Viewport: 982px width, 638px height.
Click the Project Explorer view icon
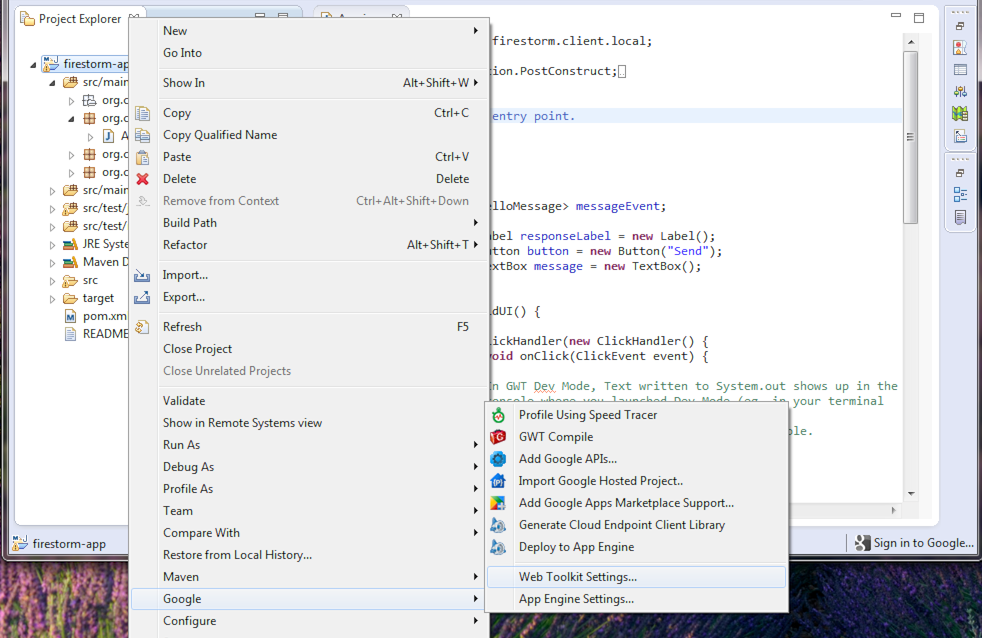pyautogui.click(x=28, y=19)
